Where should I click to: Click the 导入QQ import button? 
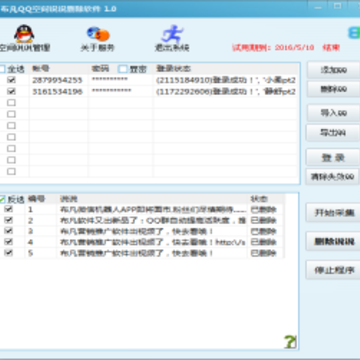[x=333, y=113]
